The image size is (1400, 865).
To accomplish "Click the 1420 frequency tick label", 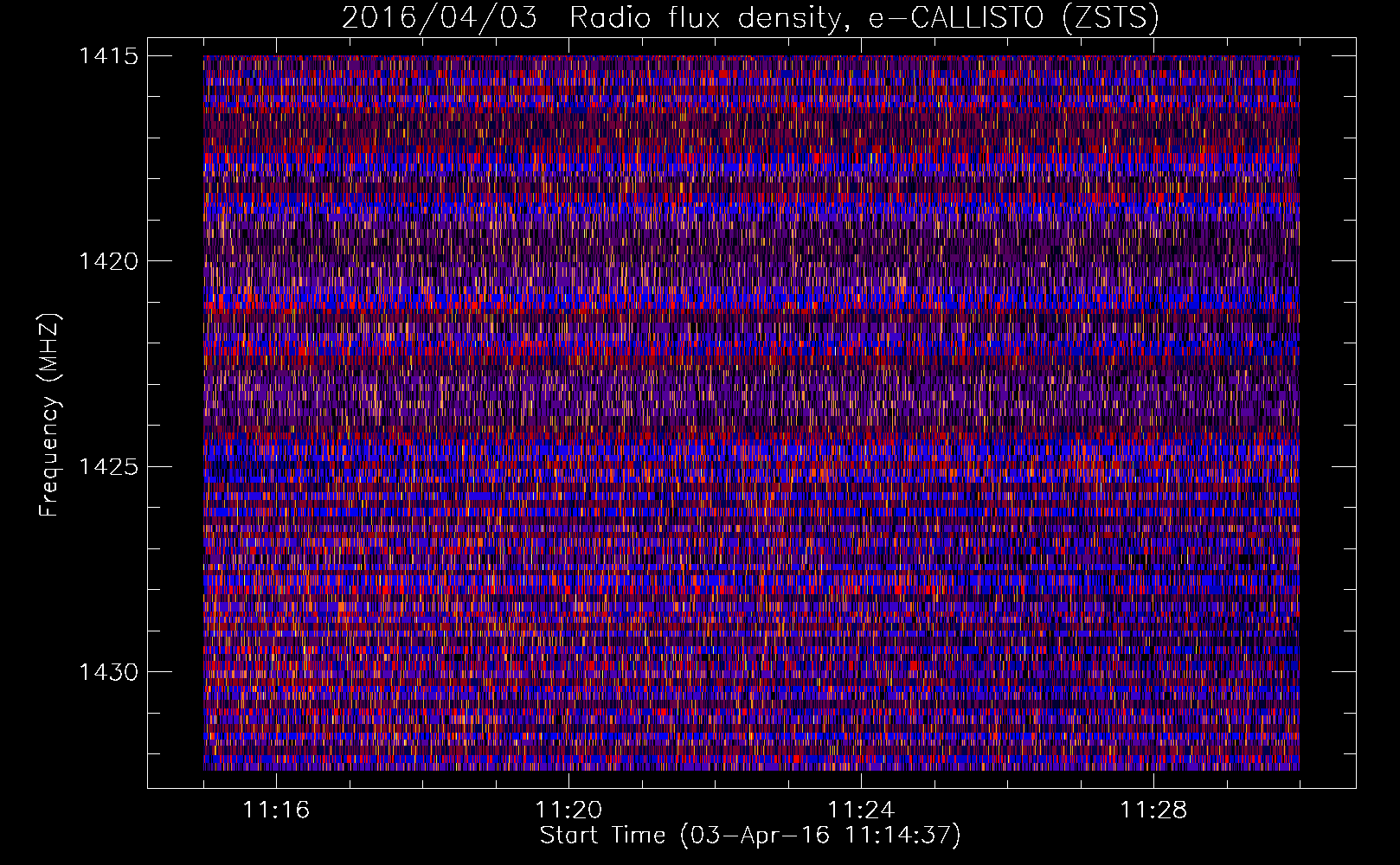I will click(109, 261).
